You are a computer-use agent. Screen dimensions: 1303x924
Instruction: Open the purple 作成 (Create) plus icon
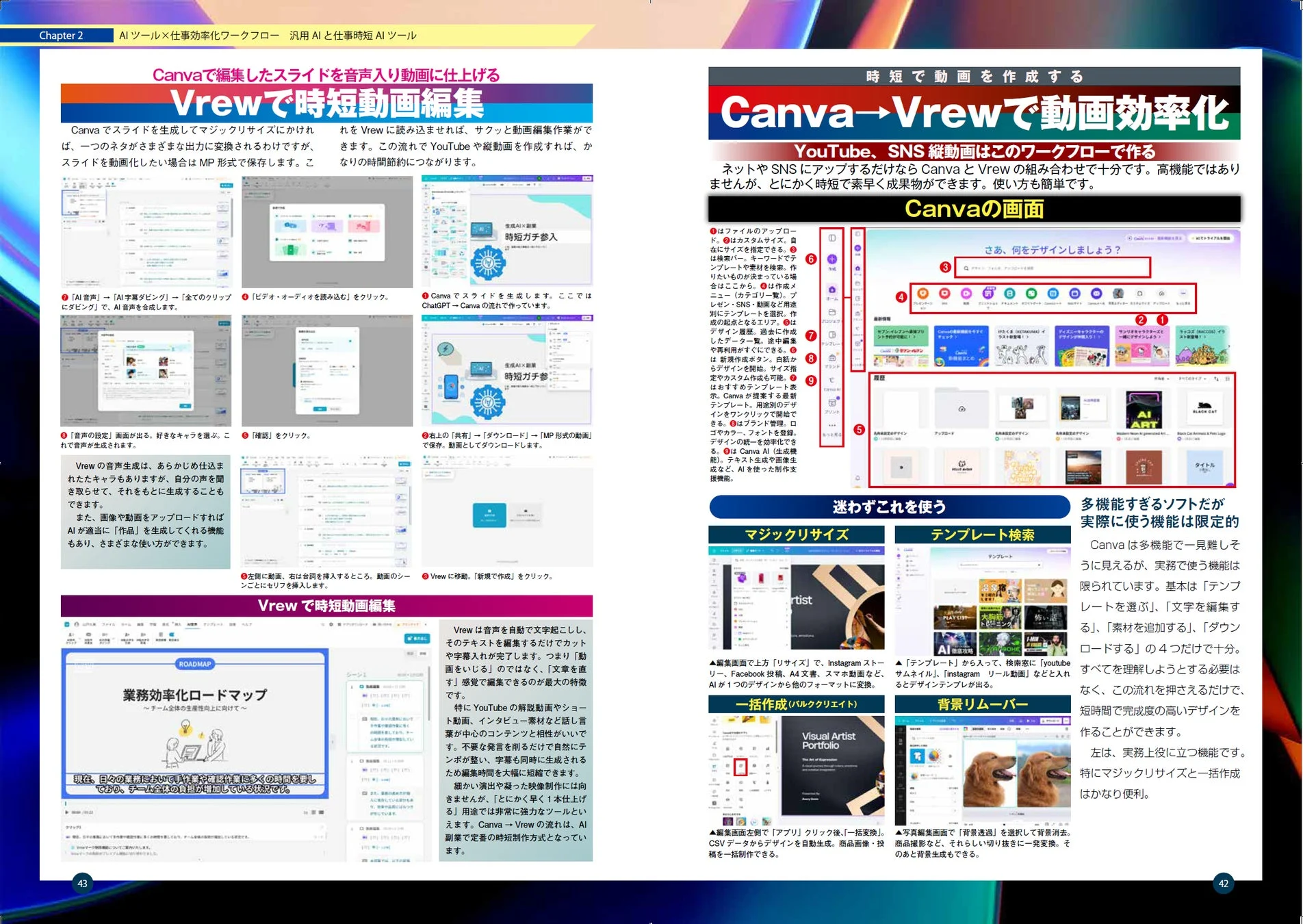pyautogui.click(x=832, y=259)
